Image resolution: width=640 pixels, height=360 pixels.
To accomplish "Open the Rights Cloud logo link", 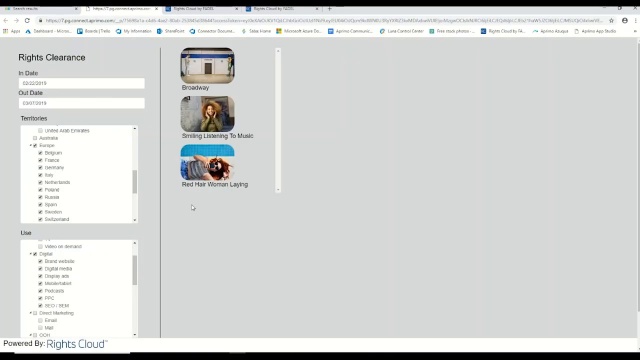I will (77, 344).
